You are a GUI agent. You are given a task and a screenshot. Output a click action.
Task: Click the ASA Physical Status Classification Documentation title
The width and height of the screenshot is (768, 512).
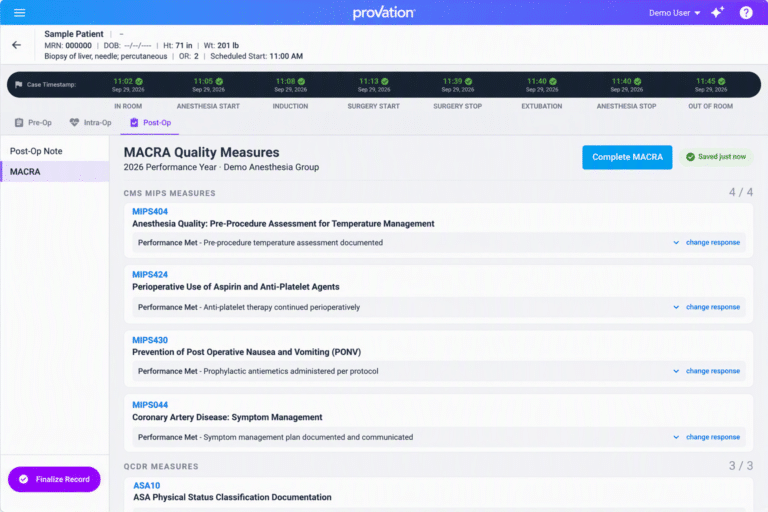[x=232, y=497]
